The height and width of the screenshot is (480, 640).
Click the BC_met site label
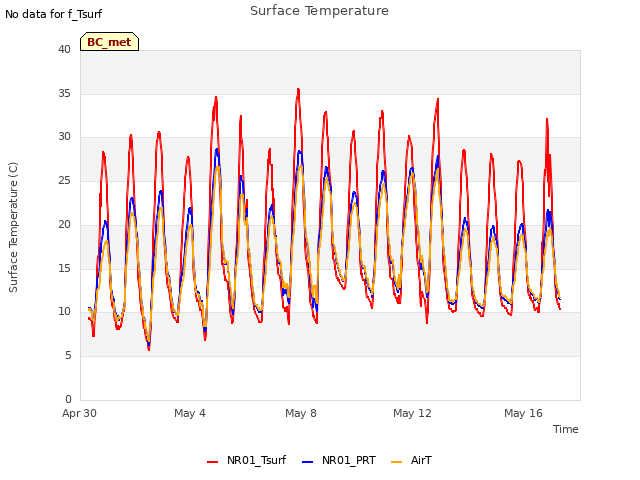click(x=109, y=42)
